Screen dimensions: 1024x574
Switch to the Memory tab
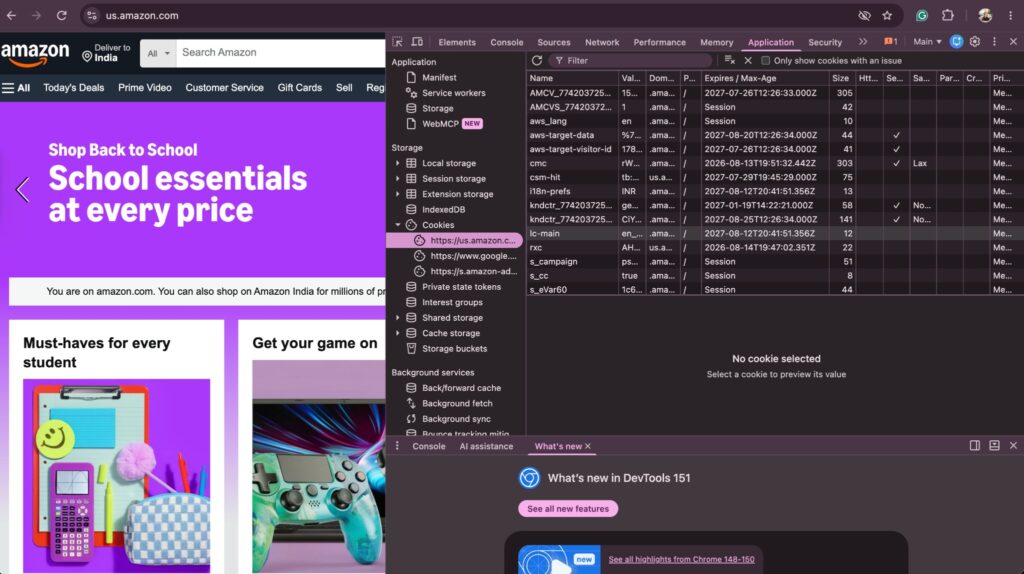click(x=716, y=42)
